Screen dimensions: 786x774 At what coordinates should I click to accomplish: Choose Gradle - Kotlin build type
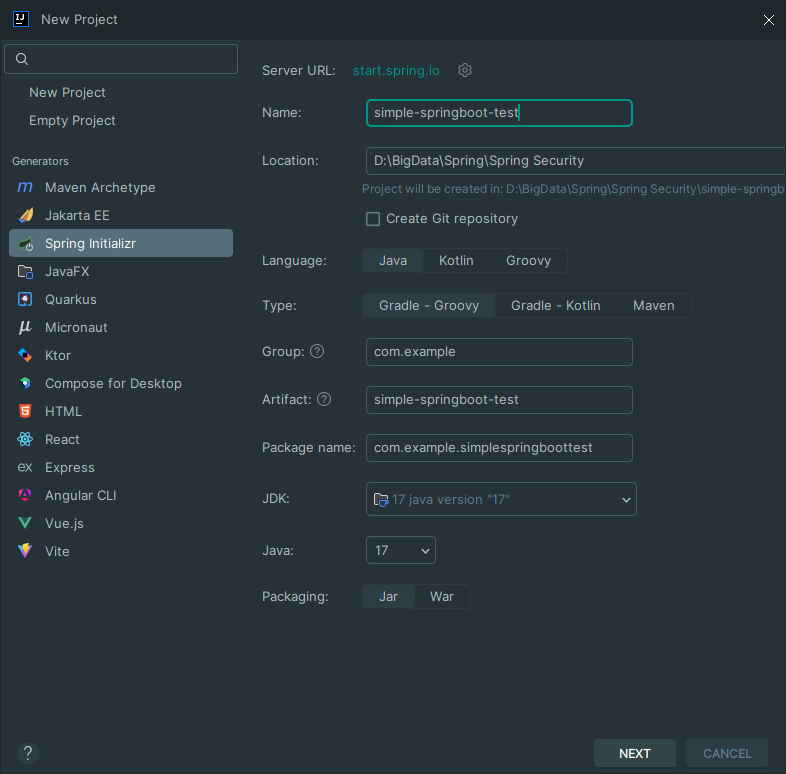click(x=555, y=306)
